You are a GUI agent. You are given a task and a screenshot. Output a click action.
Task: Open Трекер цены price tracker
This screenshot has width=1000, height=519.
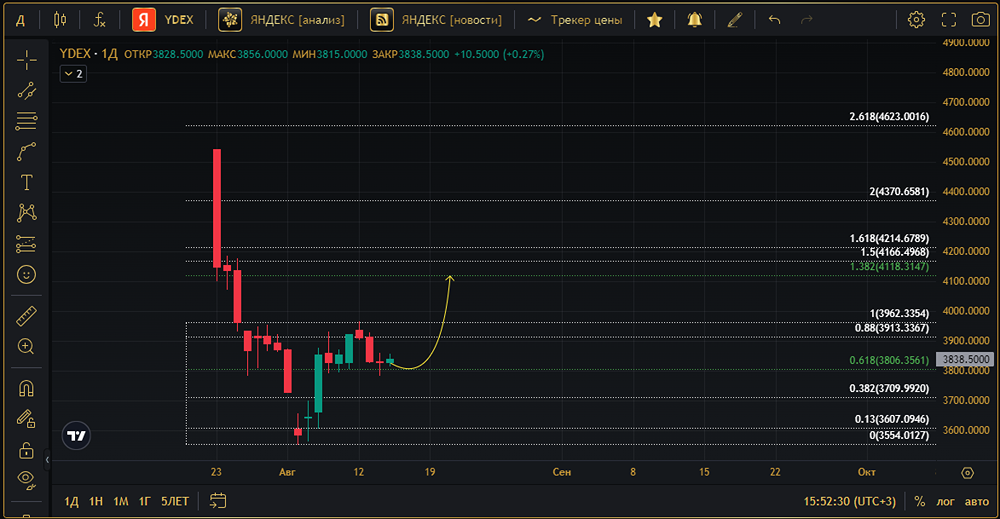pyautogui.click(x=575, y=20)
